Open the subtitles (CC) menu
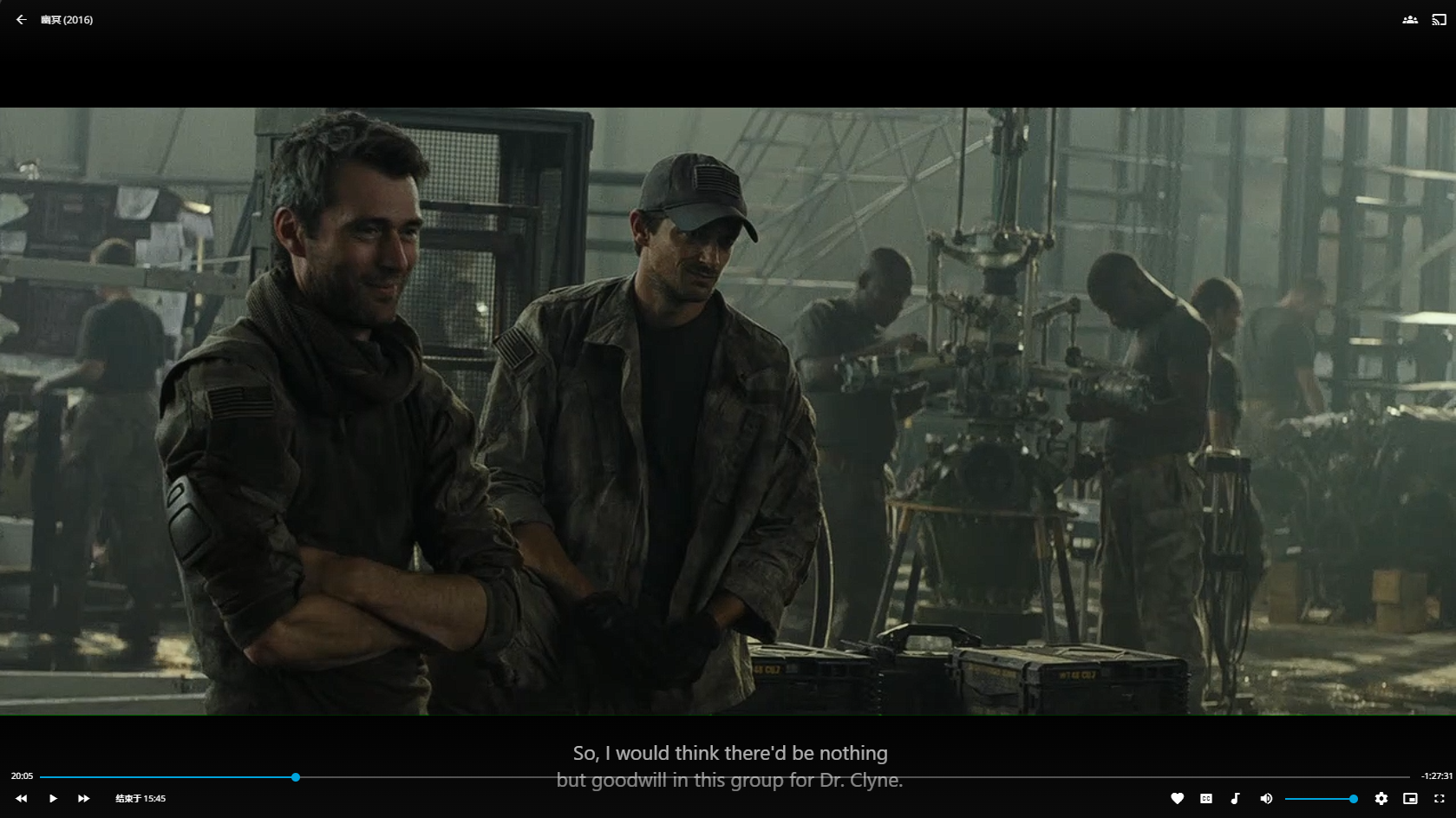1456x818 pixels. (x=1206, y=798)
